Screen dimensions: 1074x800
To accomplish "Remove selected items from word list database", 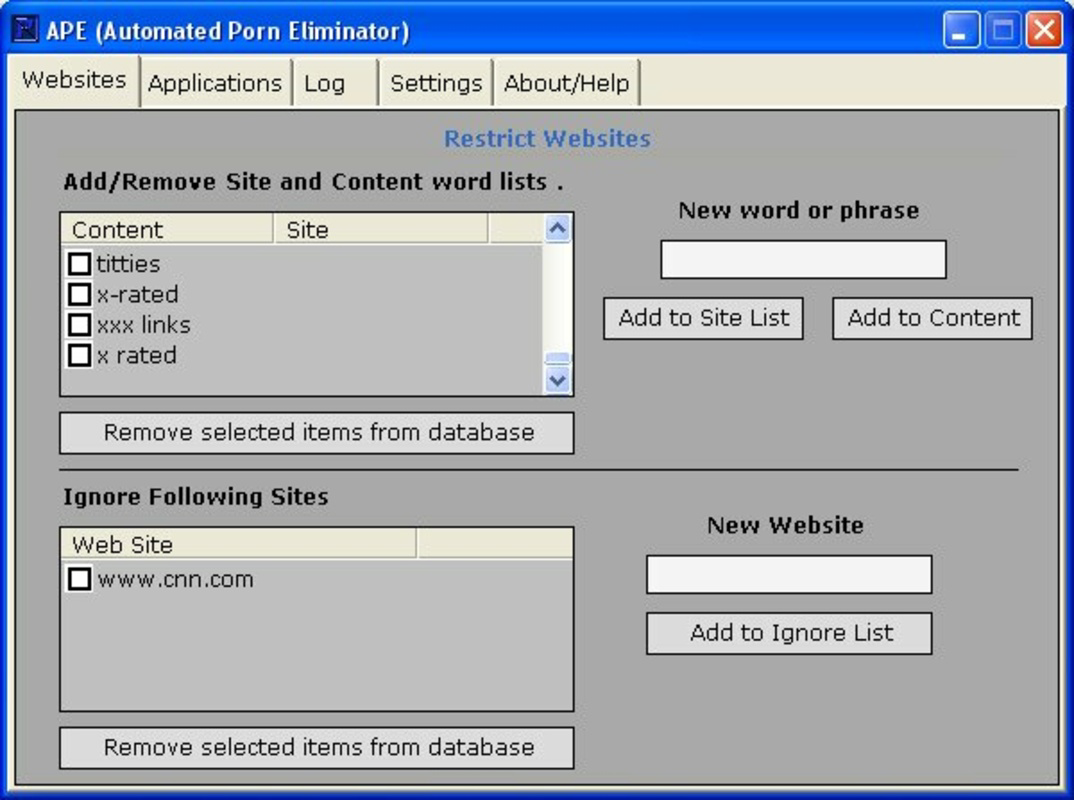I will click(x=317, y=433).
